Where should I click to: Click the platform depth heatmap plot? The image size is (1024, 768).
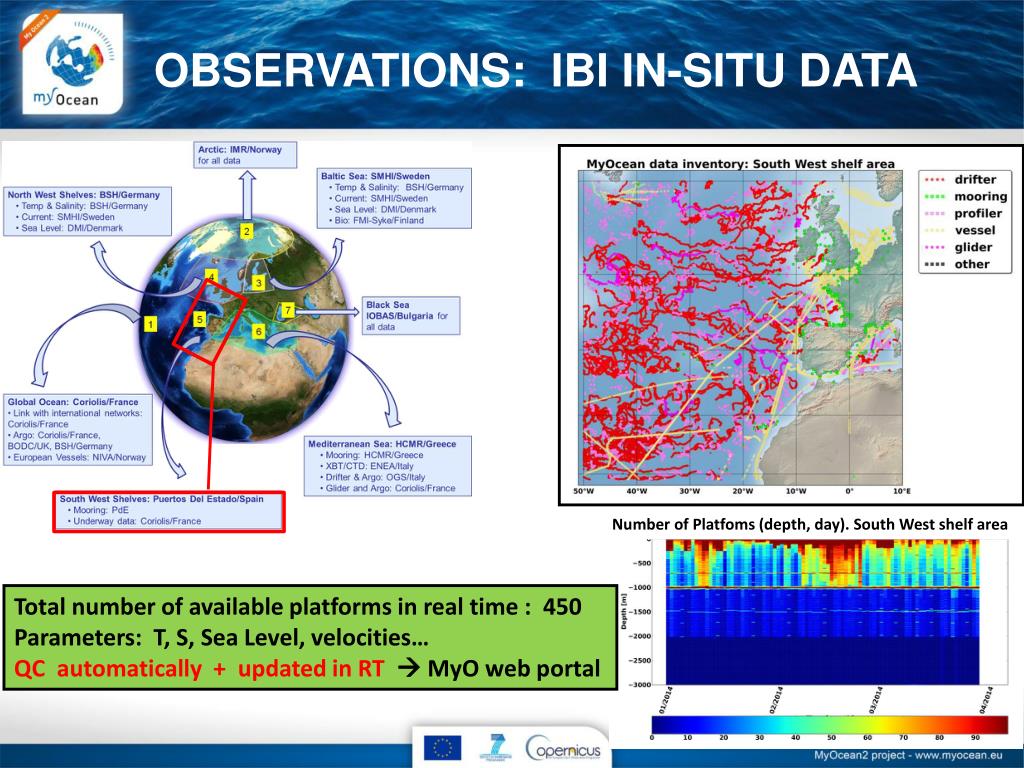click(x=823, y=612)
